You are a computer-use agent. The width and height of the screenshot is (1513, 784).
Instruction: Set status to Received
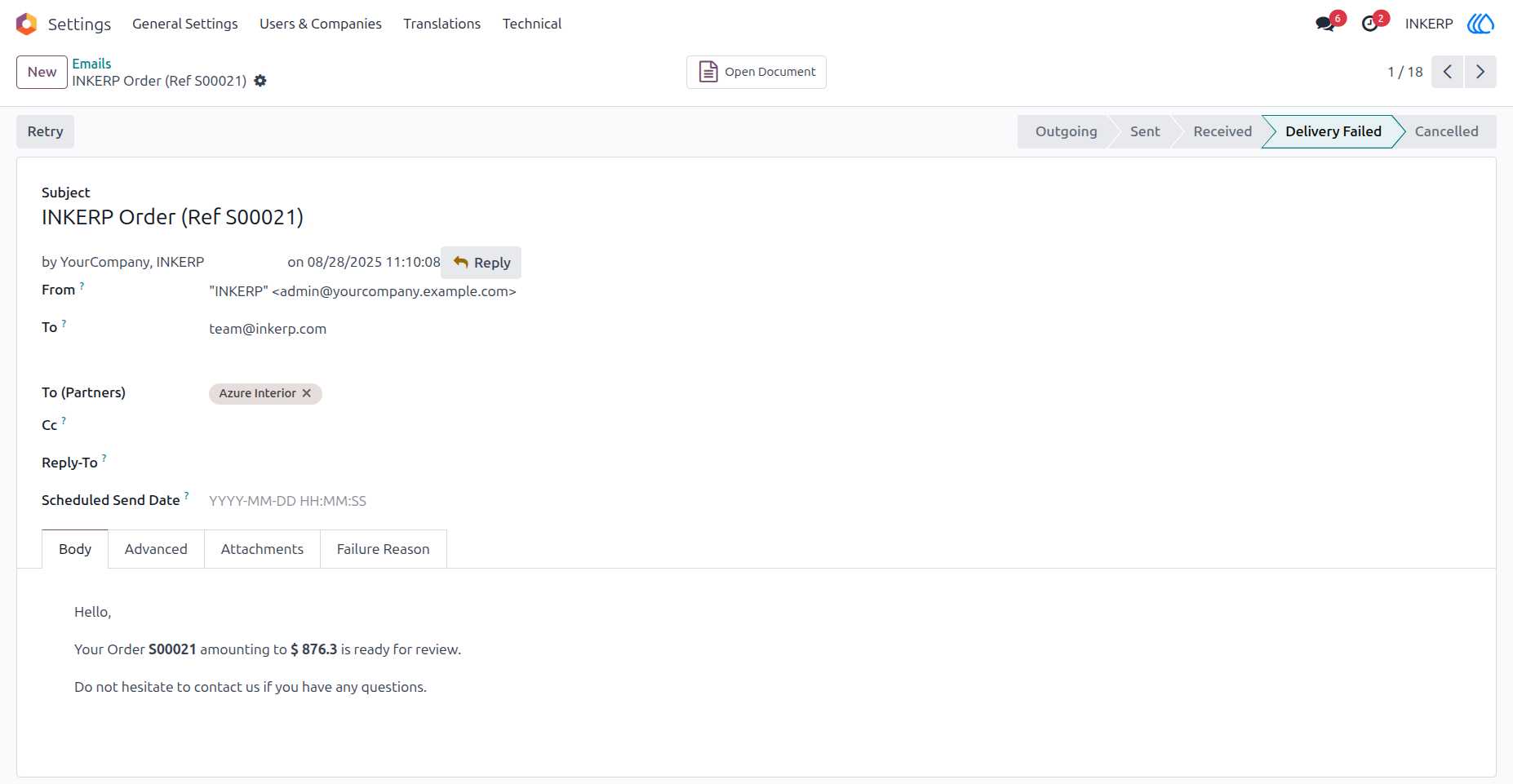tap(1222, 131)
